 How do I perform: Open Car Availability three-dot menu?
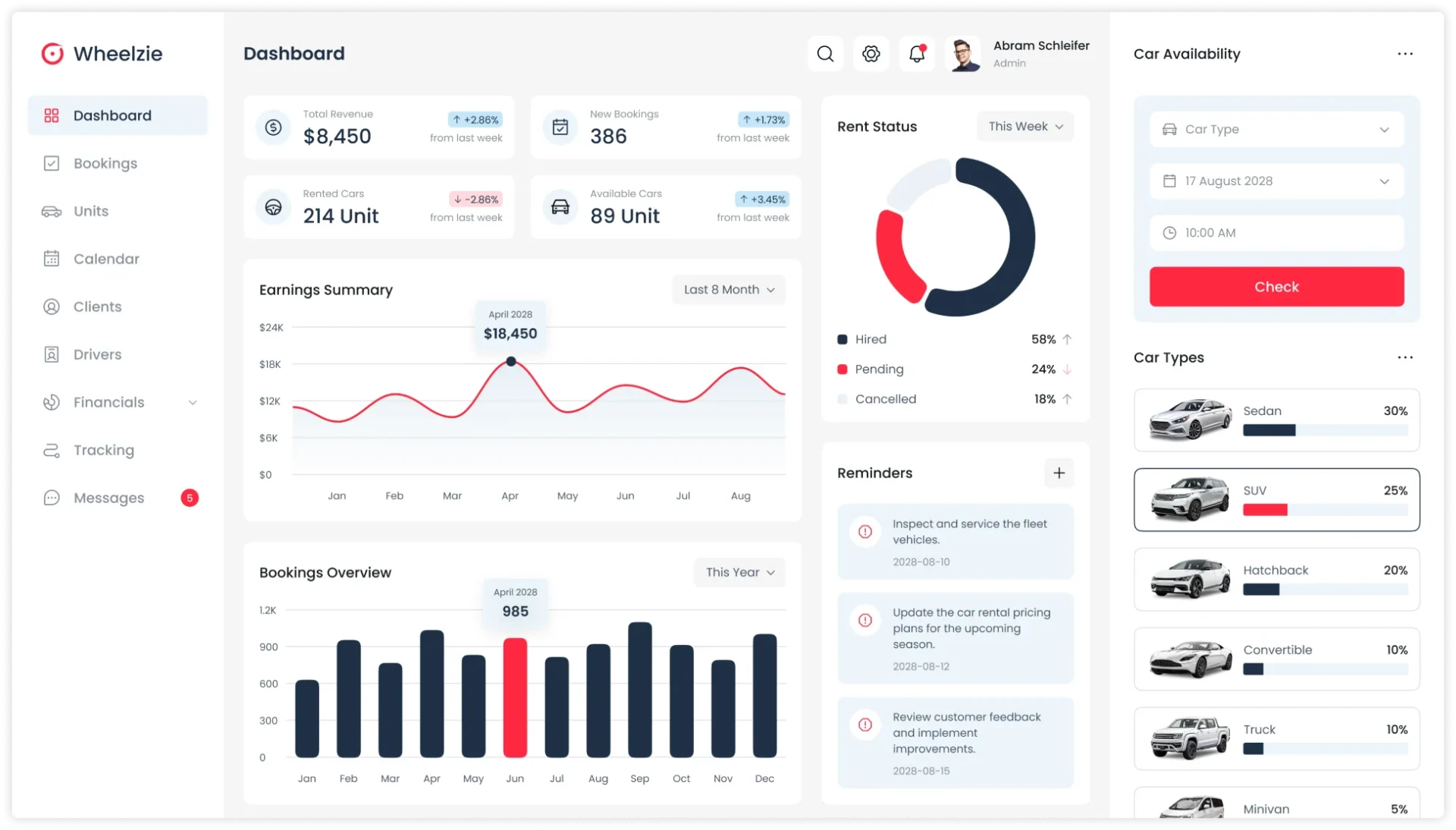pos(1404,54)
